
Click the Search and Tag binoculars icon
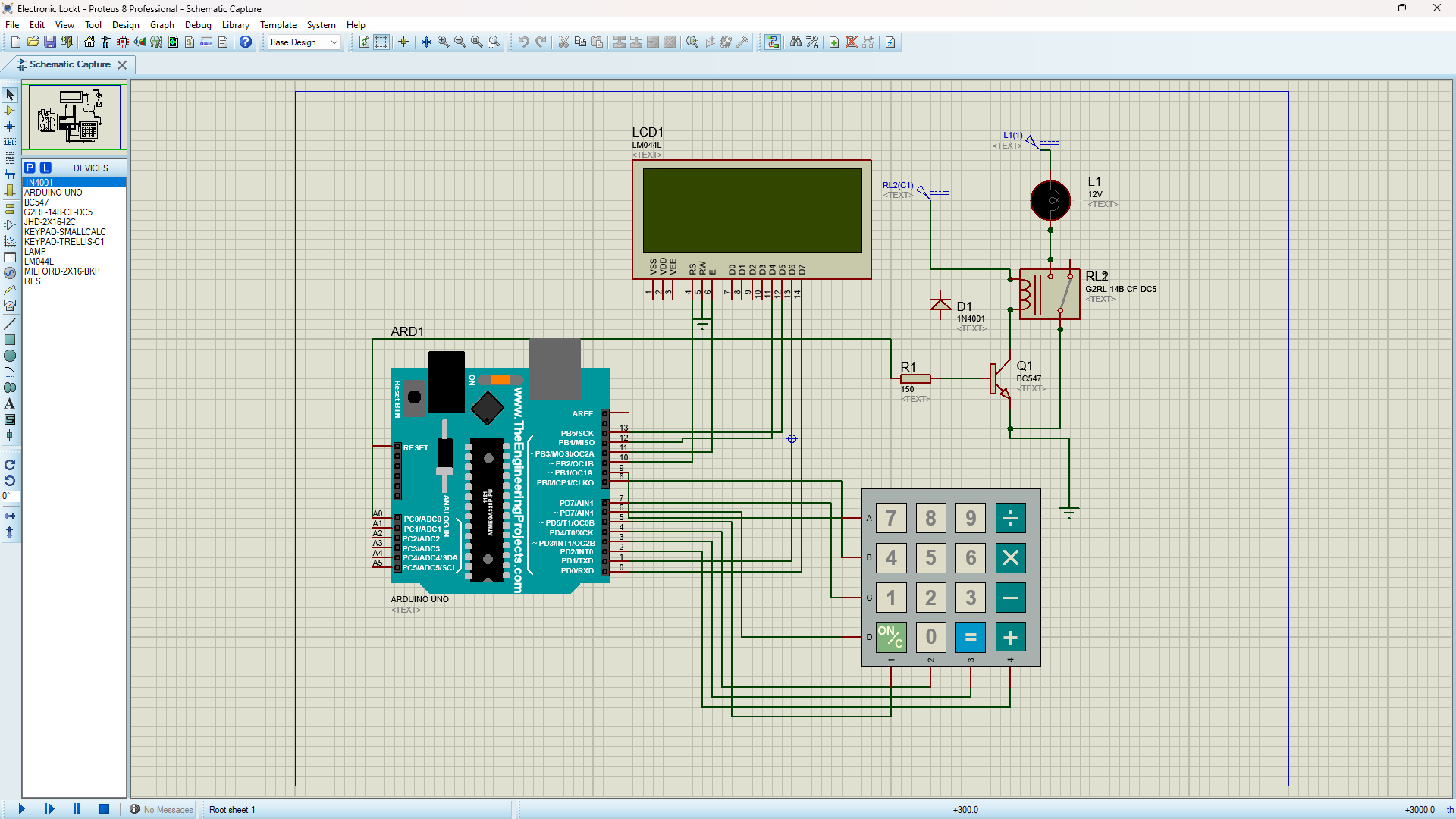coord(795,42)
